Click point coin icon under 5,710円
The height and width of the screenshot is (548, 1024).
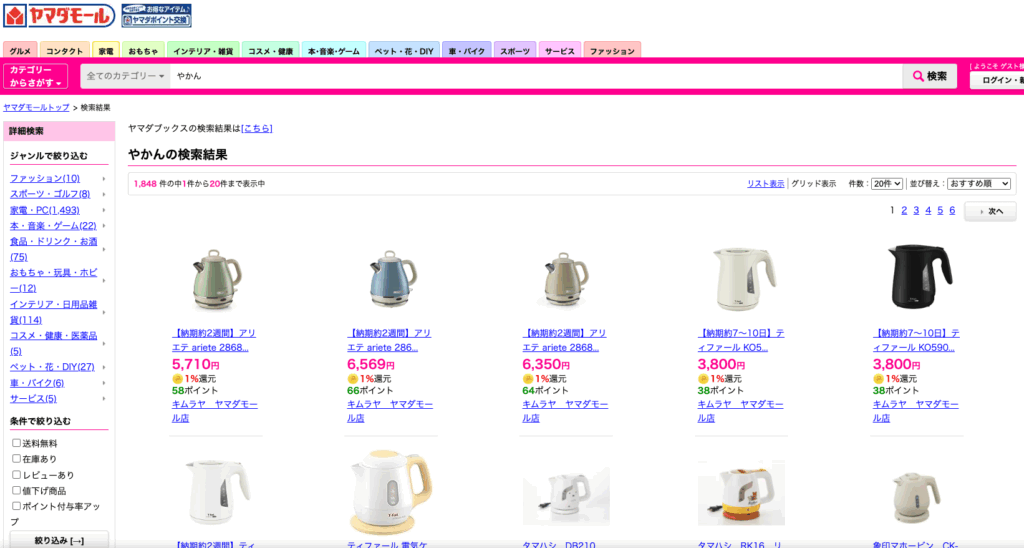pyautogui.click(x=177, y=379)
